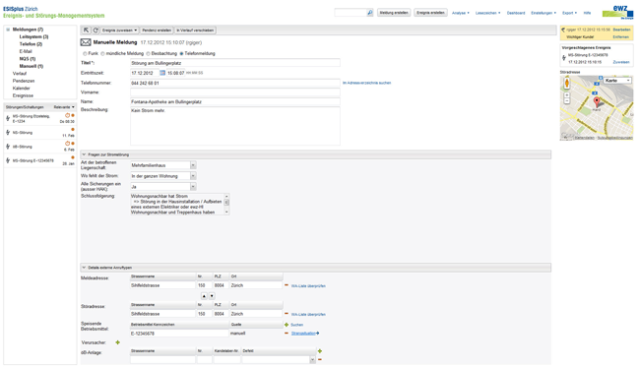
Task: Select the Telefonmeldung radio button
Action: pos(181,53)
